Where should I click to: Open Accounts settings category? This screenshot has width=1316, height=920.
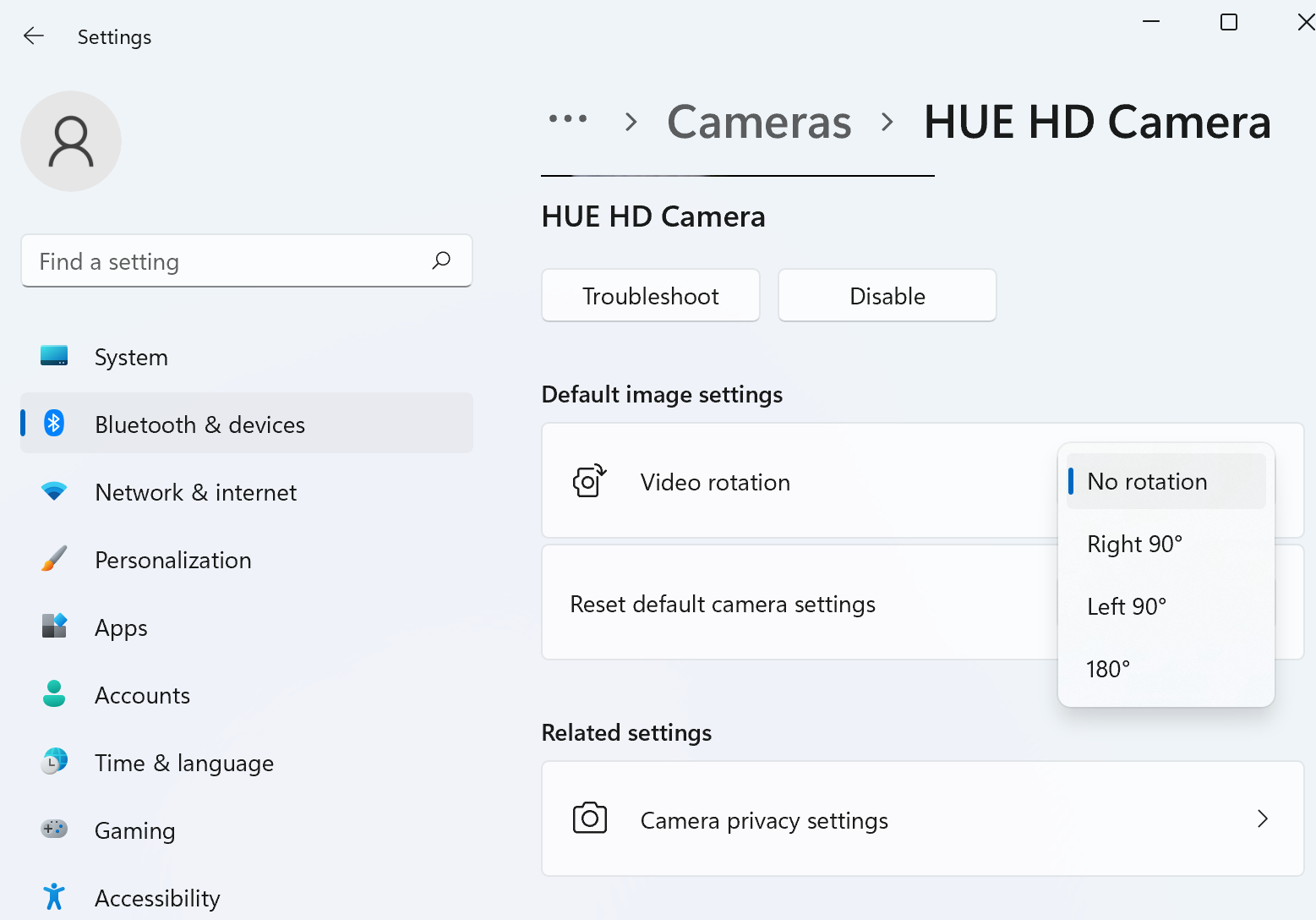247,694
